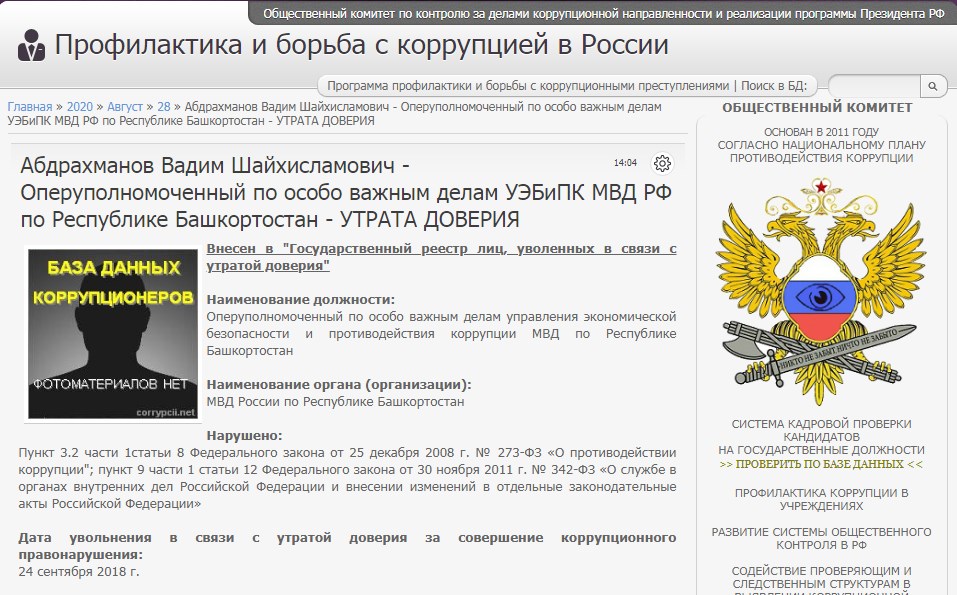Click ">> ПРОВЕРИТЬ ПО БАЗЕ ДАННЫХ <<" link

tap(821, 464)
